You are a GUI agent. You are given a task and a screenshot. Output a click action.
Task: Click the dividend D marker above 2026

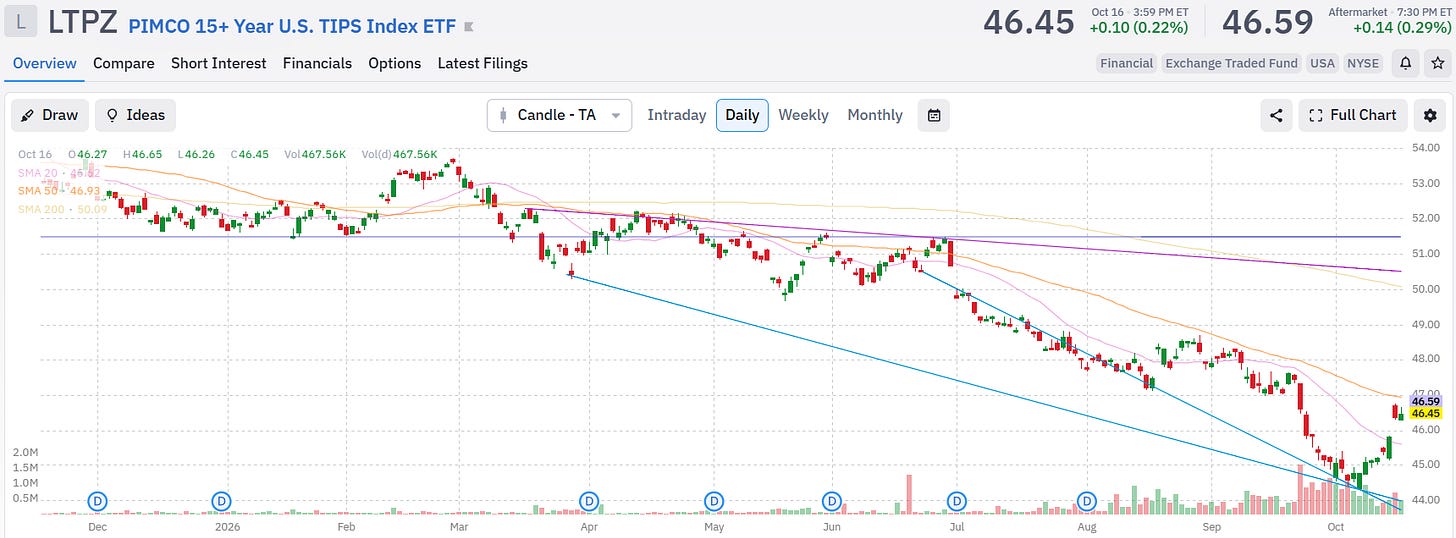point(222,499)
